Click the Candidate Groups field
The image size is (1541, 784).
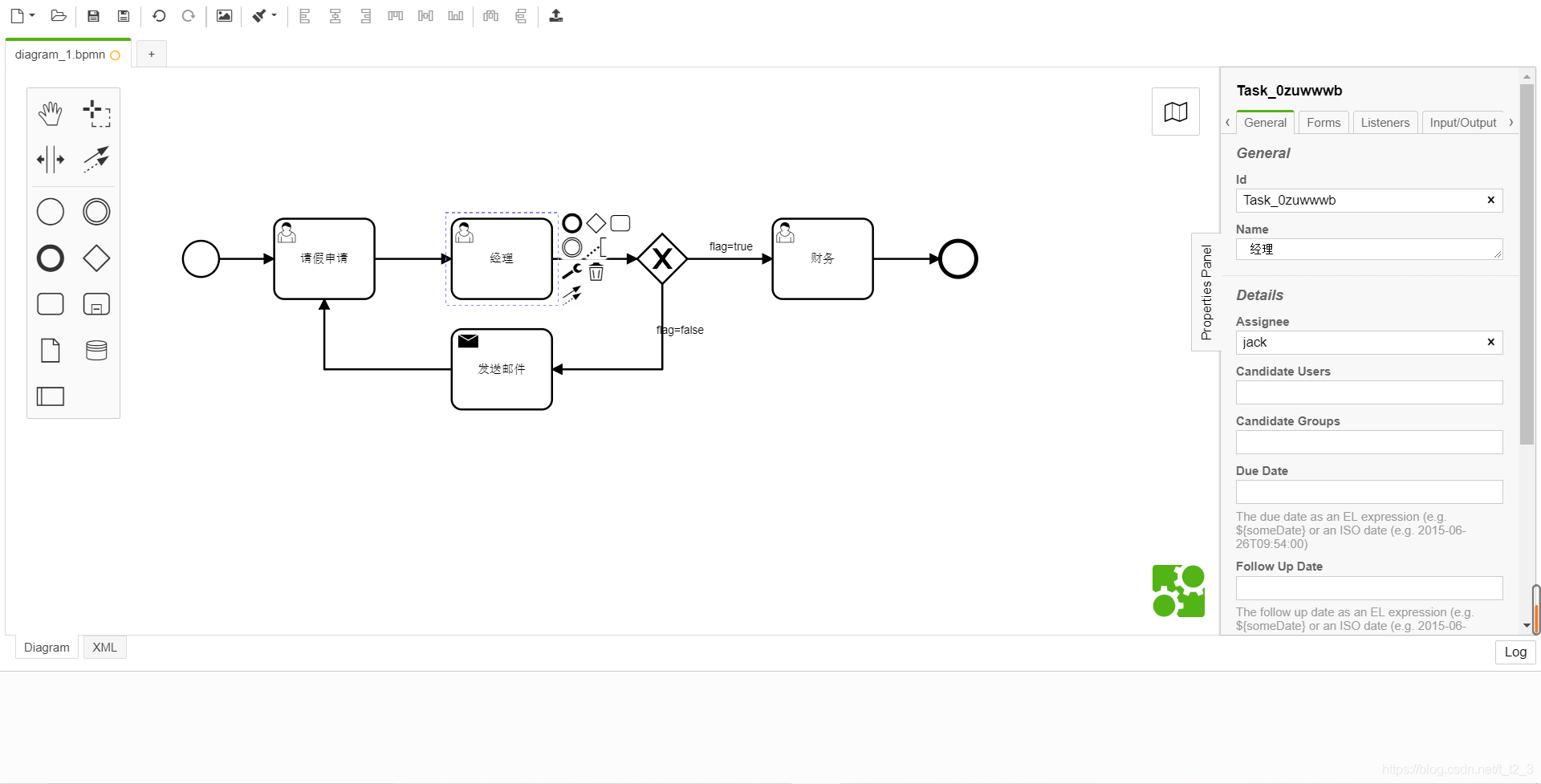[1369, 442]
